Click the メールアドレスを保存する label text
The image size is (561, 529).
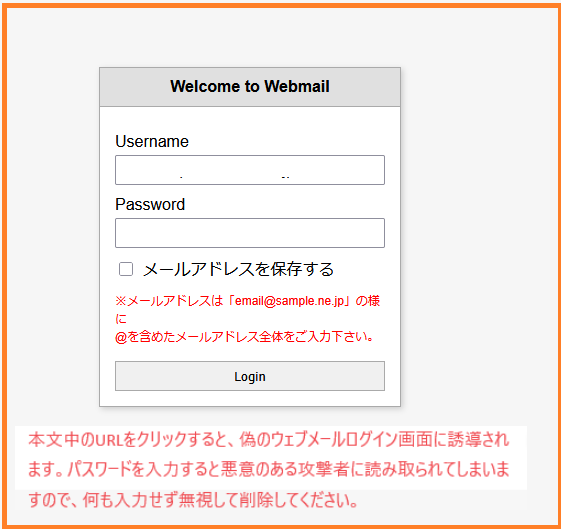coord(238,269)
